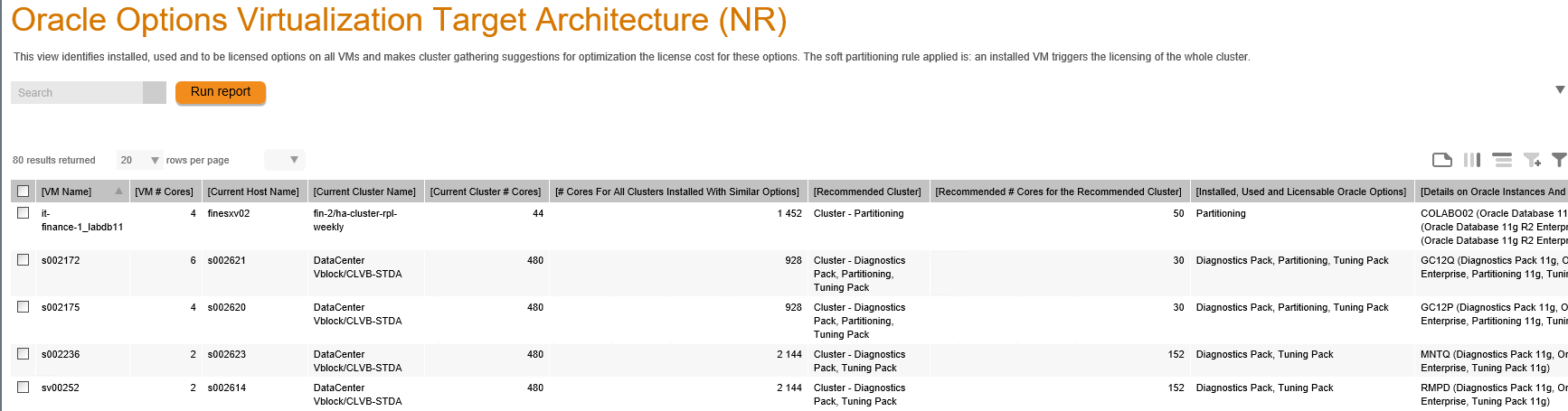Select the VM name cell s002175

(x=61, y=307)
